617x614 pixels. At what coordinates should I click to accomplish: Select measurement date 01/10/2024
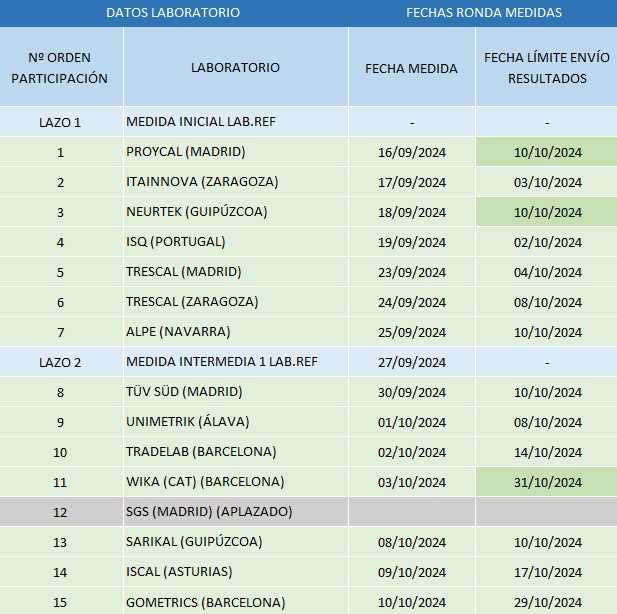pos(412,422)
